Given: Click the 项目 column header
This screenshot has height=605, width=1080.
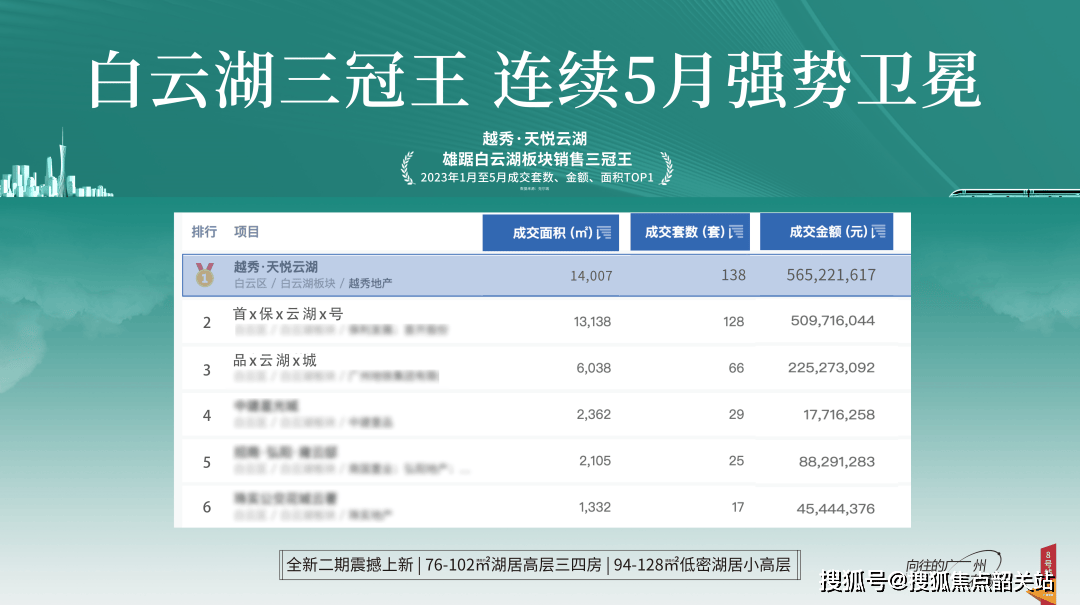Looking at the screenshot, I should tap(246, 232).
